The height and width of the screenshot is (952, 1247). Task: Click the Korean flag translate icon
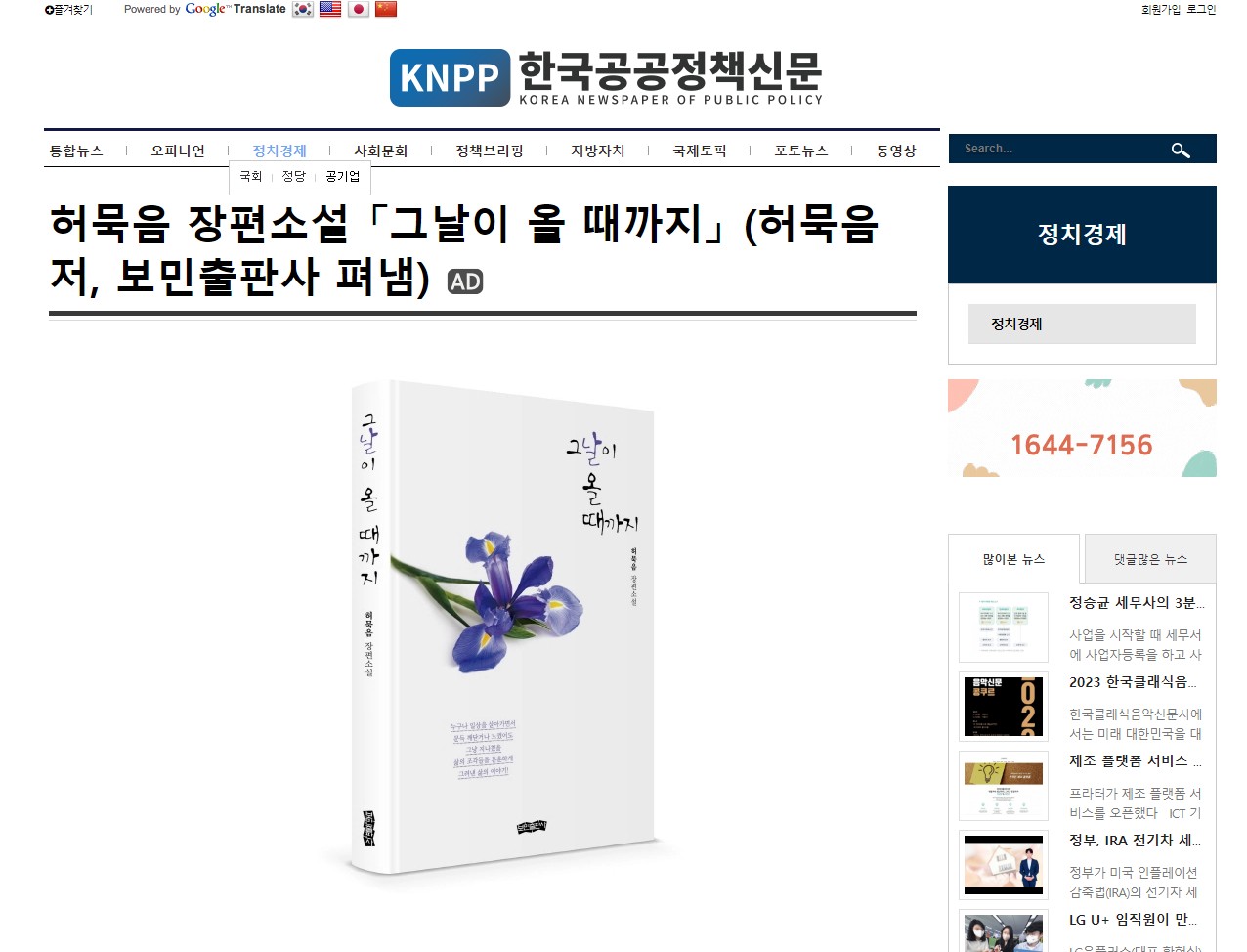(303, 9)
